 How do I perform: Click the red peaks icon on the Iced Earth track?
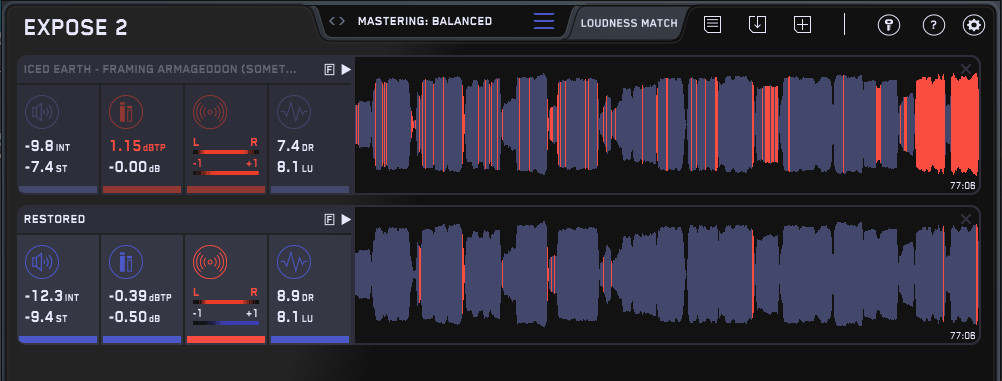coord(126,112)
